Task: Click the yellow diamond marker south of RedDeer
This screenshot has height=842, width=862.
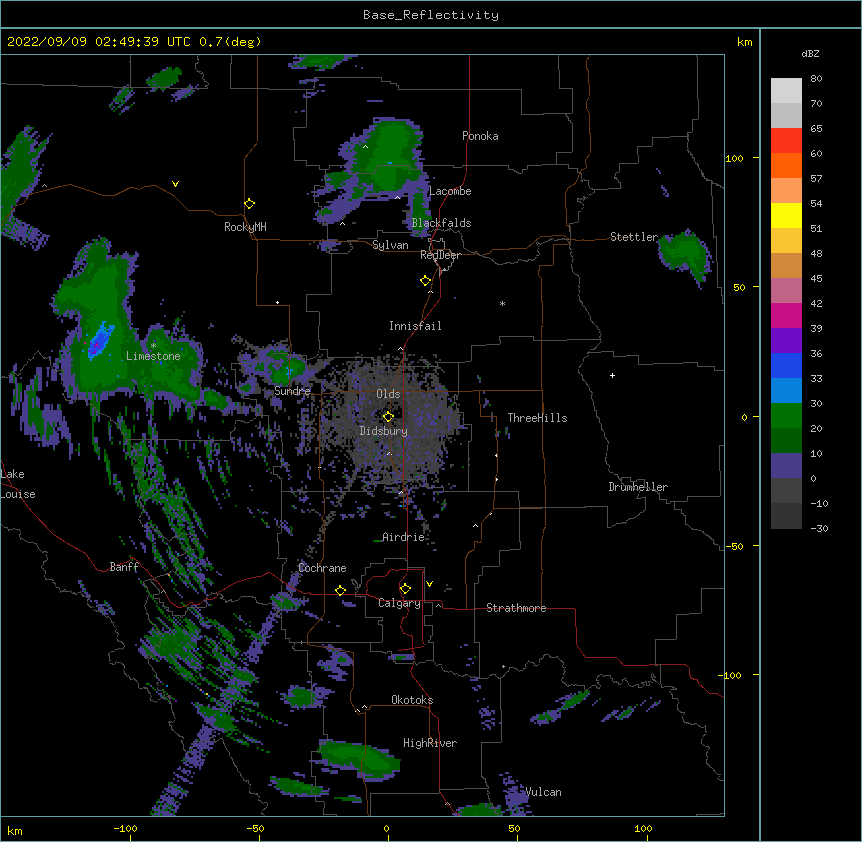Action: click(x=426, y=281)
